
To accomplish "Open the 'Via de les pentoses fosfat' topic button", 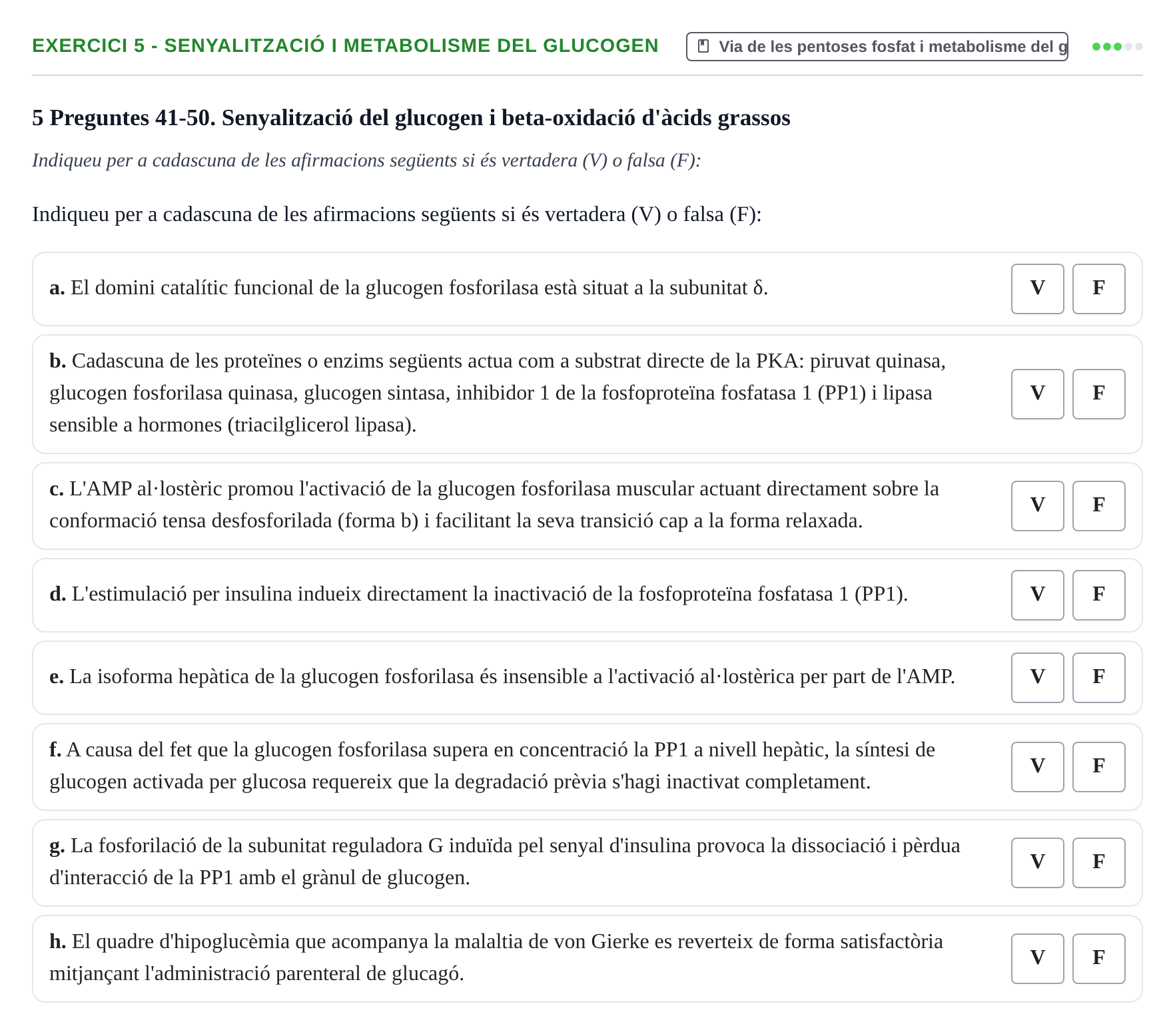I will pyautogui.click(x=877, y=47).
